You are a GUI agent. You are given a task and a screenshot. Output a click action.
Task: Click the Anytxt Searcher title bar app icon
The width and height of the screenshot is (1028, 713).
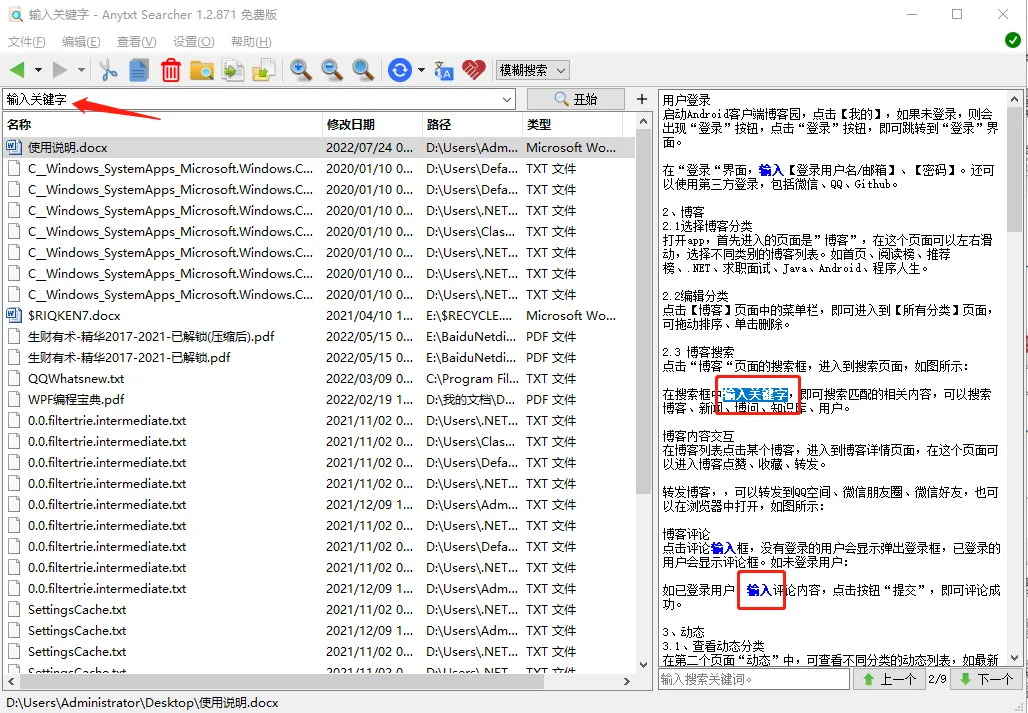click(15, 14)
